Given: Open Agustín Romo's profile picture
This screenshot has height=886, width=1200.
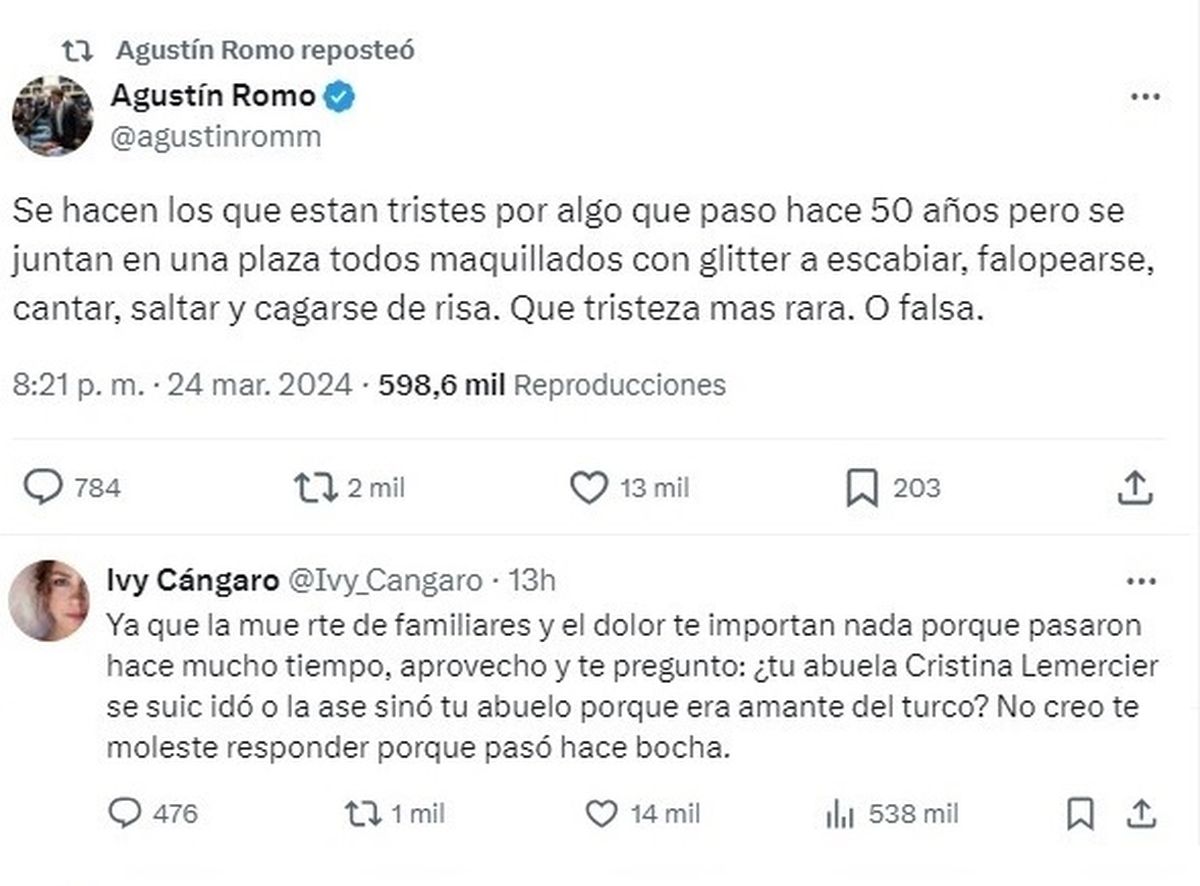Looking at the screenshot, I should (52, 116).
